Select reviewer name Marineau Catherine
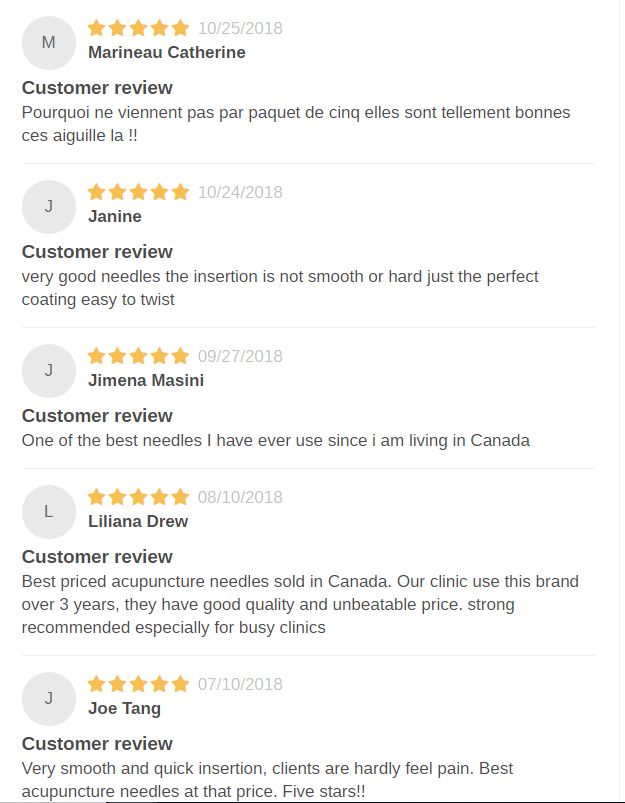Viewport: 625px width, 803px height. [166, 52]
